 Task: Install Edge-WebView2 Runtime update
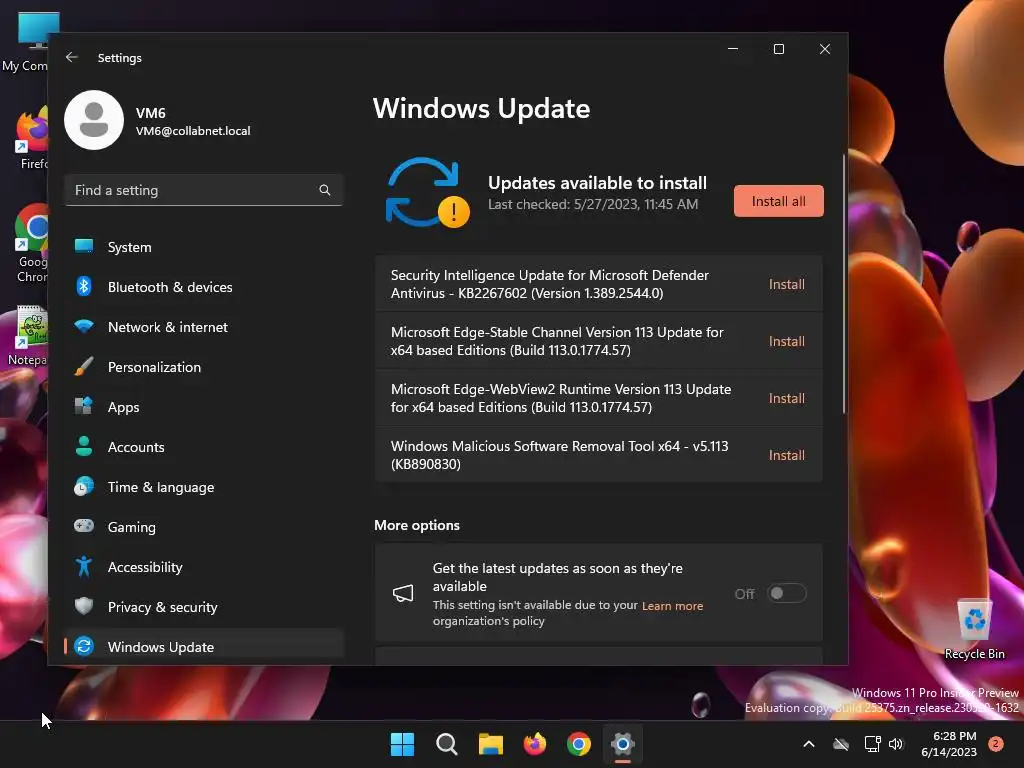(786, 398)
